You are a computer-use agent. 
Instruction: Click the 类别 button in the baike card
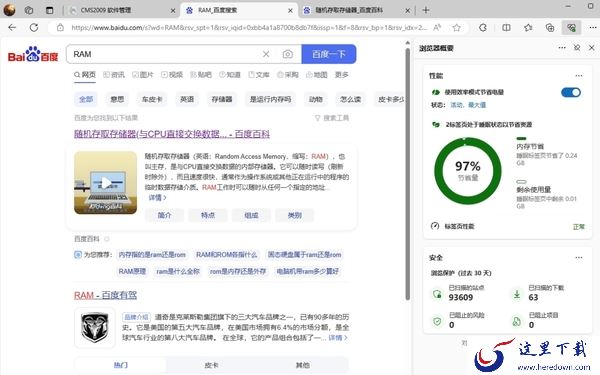(x=295, y=215)
